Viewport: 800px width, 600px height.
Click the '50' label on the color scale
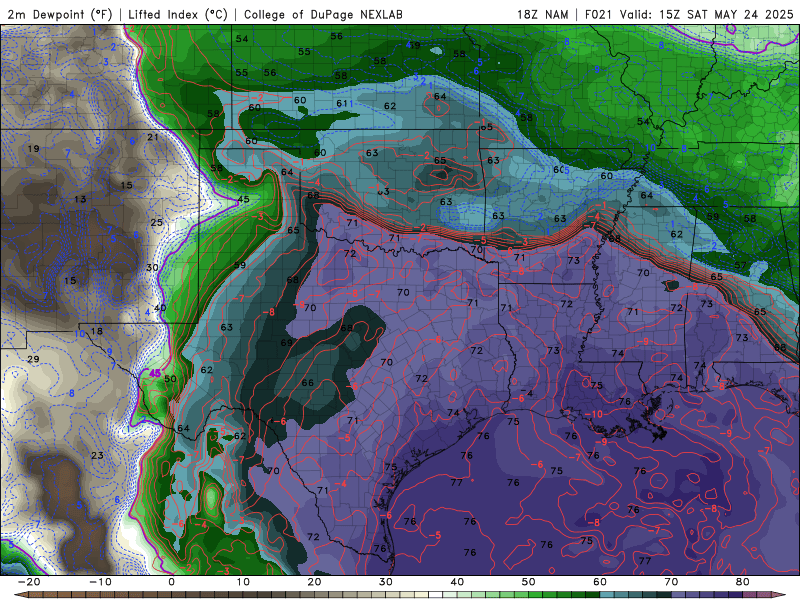[529, 582]
